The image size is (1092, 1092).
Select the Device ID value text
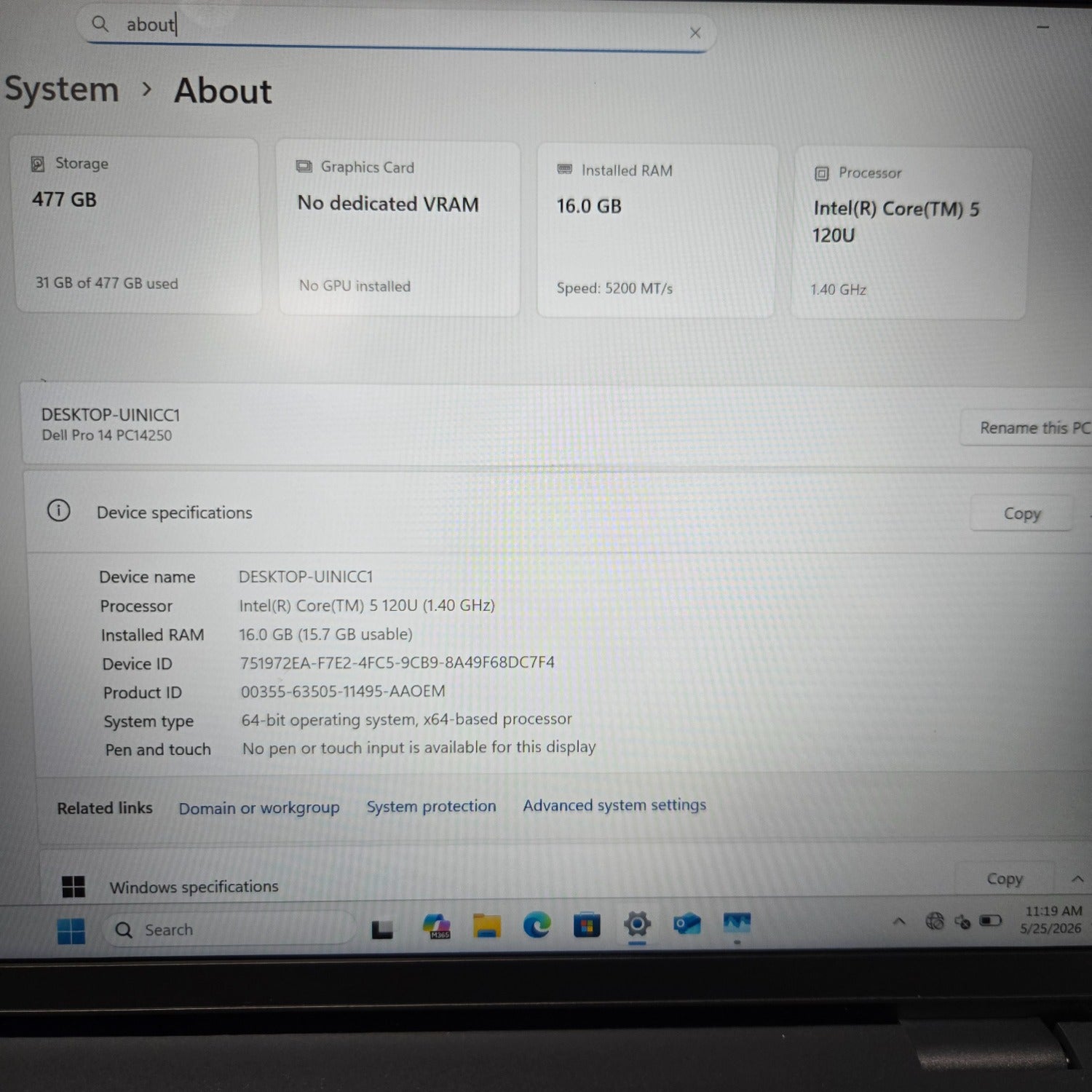pos(397,662)
